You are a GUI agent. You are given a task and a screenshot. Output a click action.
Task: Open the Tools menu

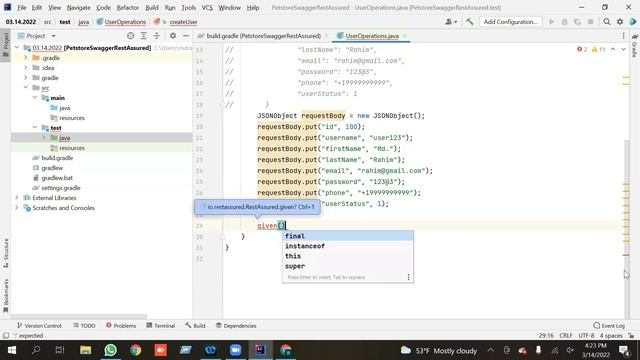188,7
